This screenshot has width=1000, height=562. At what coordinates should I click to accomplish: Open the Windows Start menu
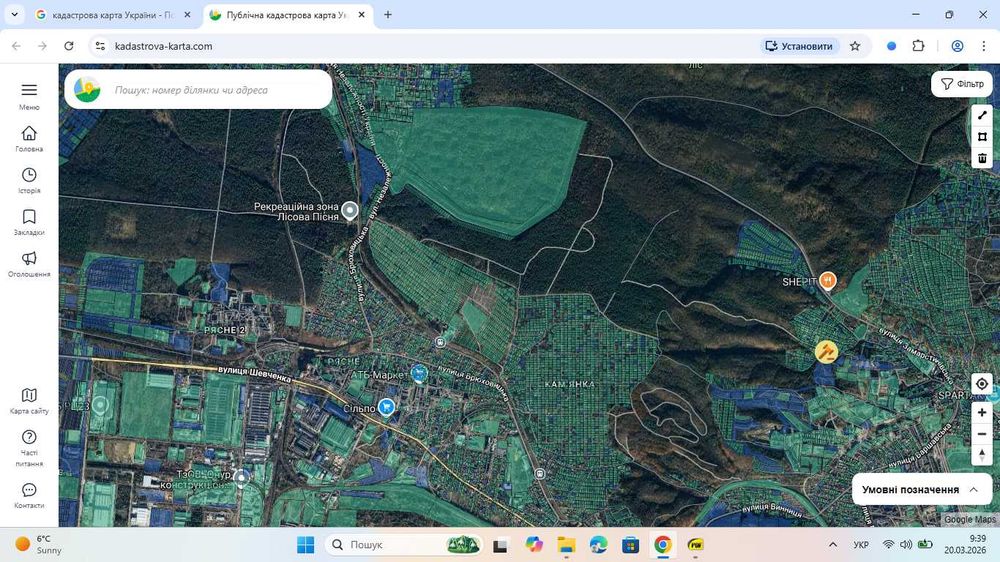tap(305, 545)
